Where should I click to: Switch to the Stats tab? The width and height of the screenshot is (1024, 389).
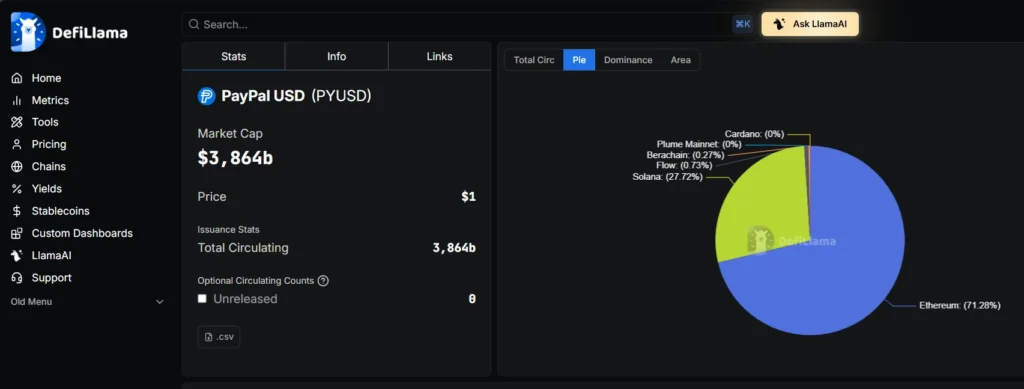pyautogui.click(x=233, y=56)
